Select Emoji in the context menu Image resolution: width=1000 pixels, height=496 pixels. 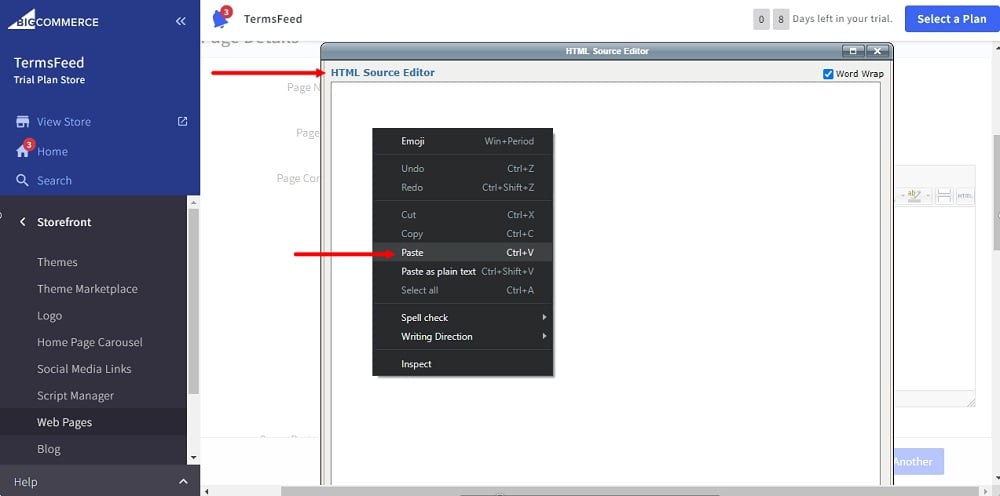click(462, 142)
